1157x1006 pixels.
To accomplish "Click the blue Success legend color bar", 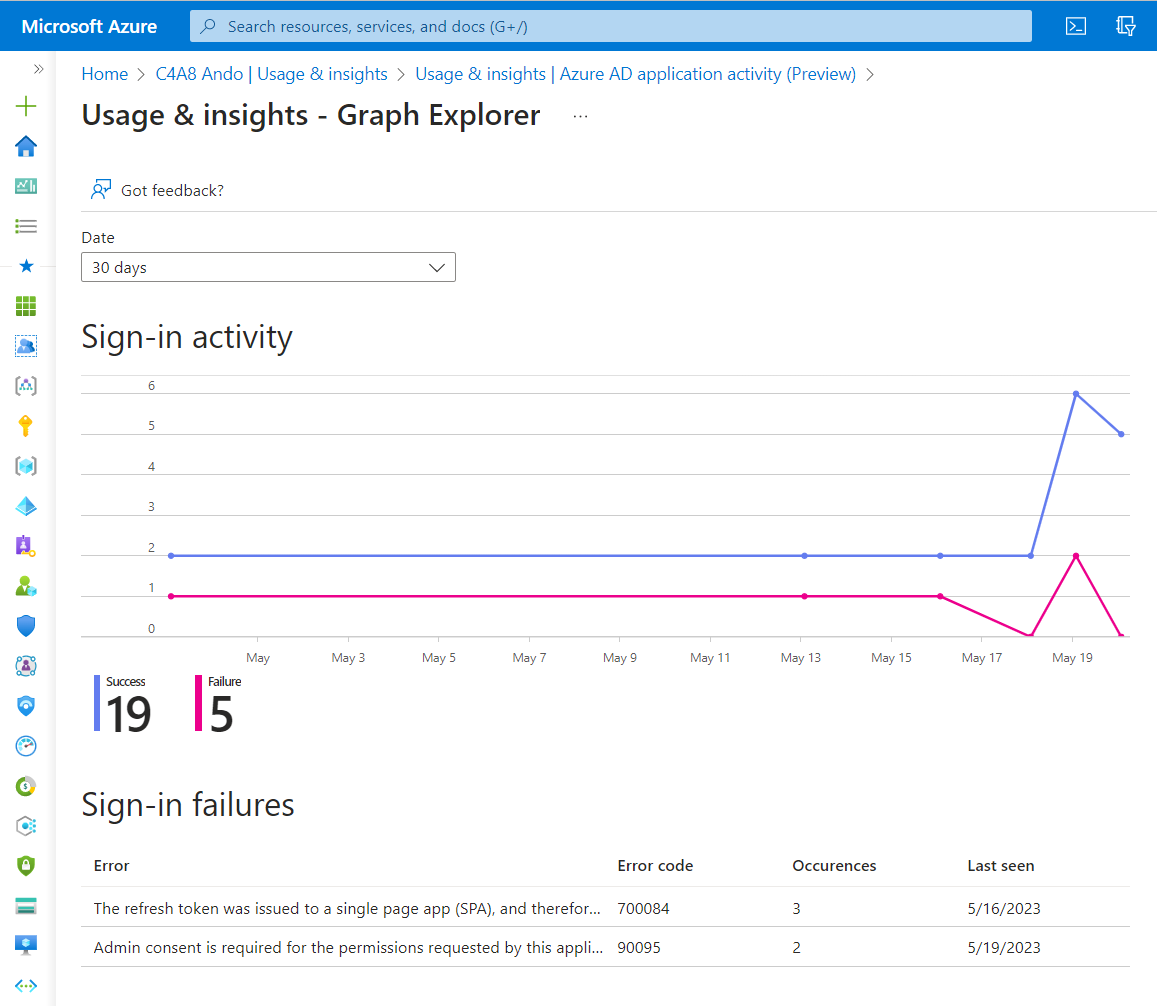I will click(97, 703).
